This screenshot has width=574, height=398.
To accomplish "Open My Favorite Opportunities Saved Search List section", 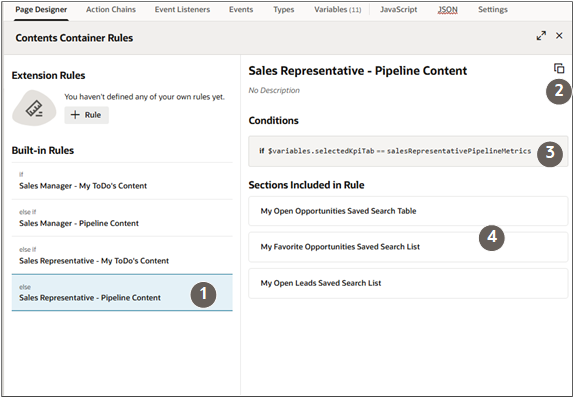I will 408,247.
